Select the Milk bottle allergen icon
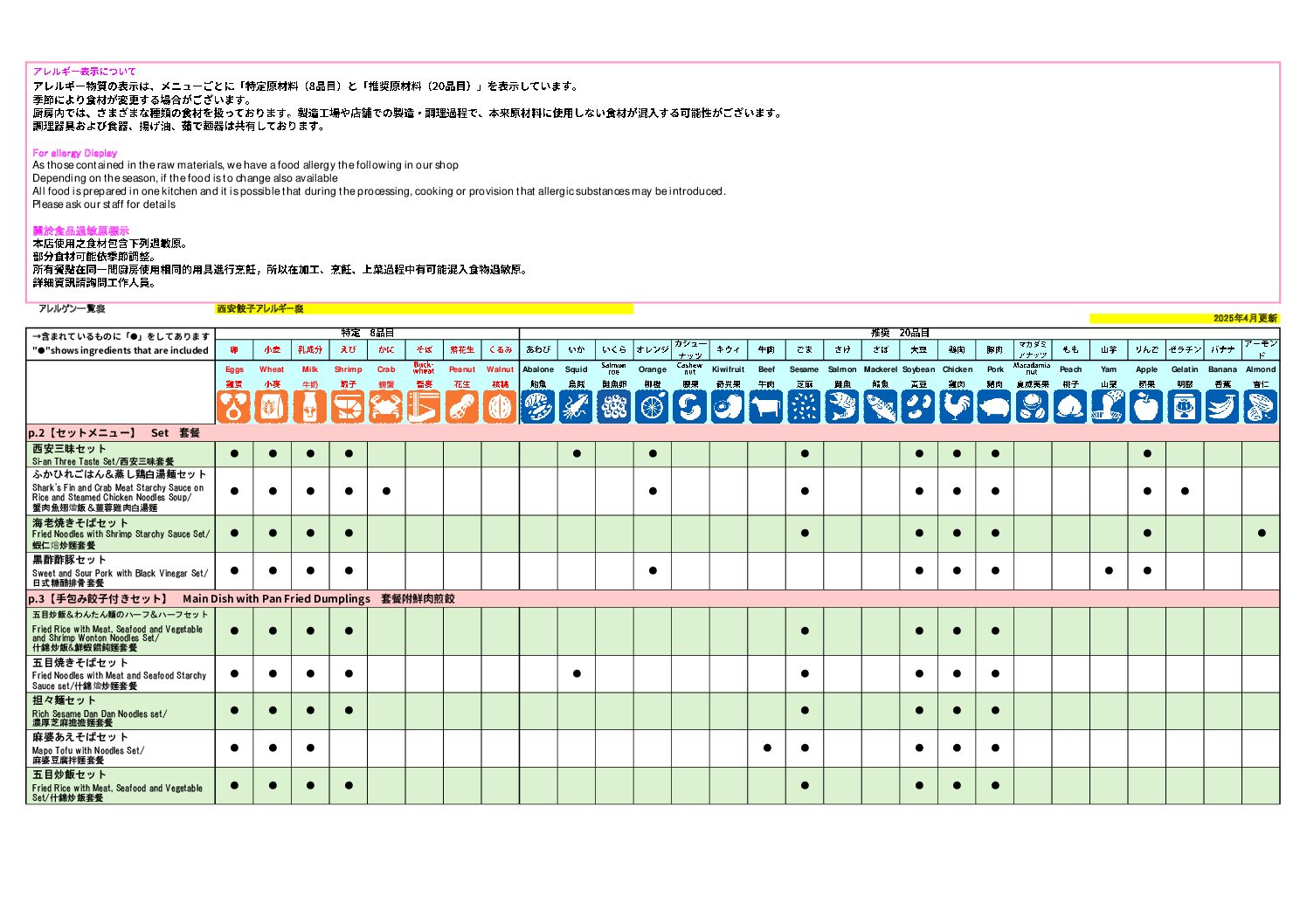The width and height of the screenshot is (1307, 924). tap(310, 407)
